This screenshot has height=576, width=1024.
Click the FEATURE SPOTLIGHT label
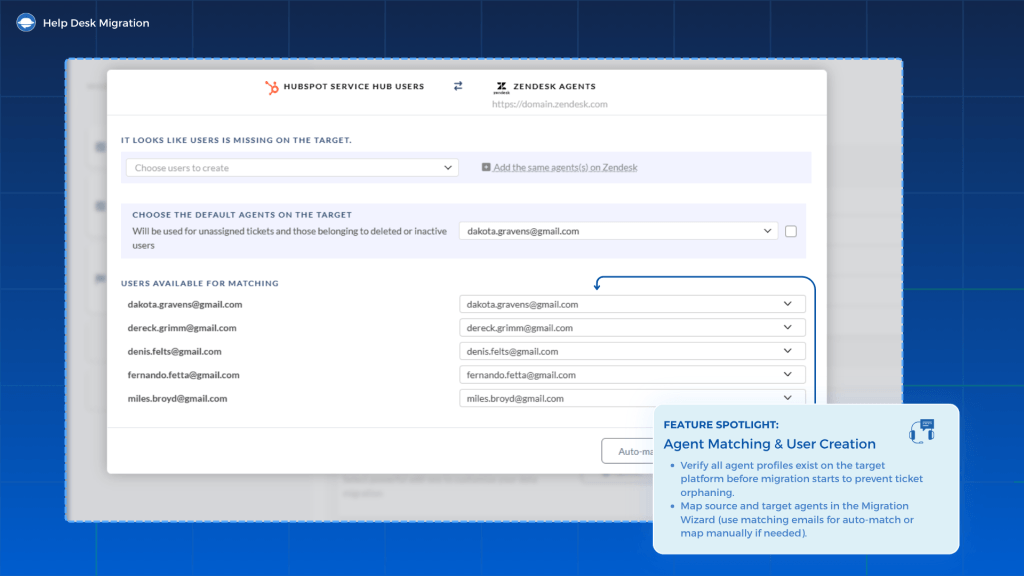(x=721, y=424)
